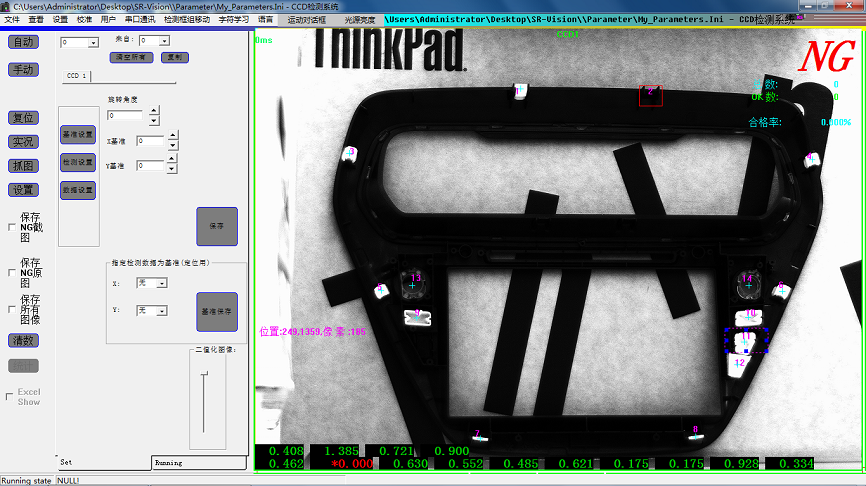Viewport: 866px width, 486px height.
Task: Enable the 保存NG截图 checkbox
Action: [11, 228]
